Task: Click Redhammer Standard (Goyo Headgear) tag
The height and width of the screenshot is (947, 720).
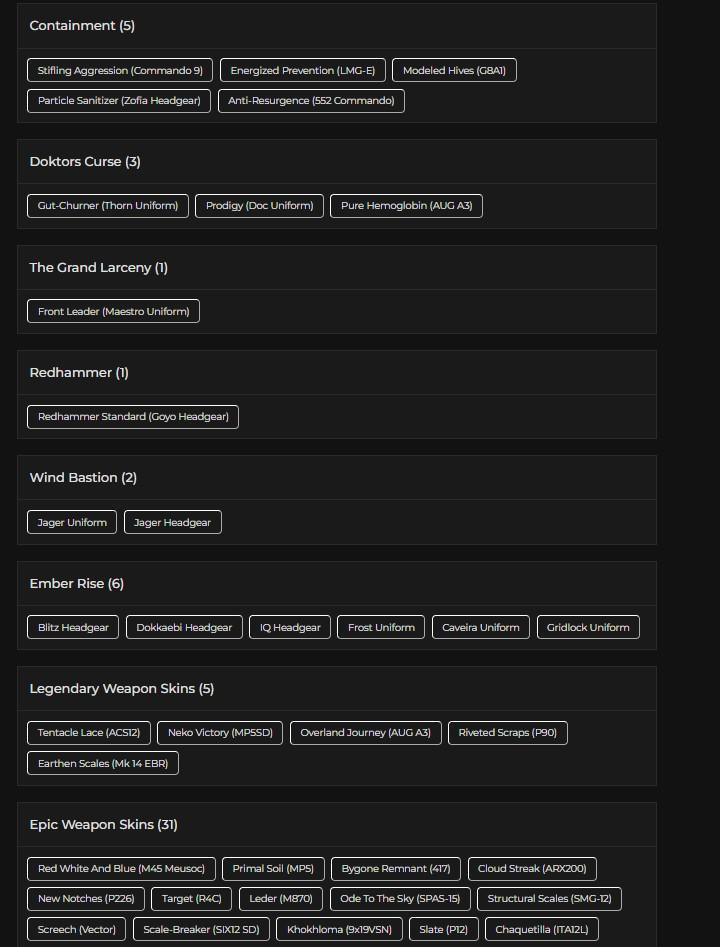Action: pyautogui.click(x=133, y=417)
